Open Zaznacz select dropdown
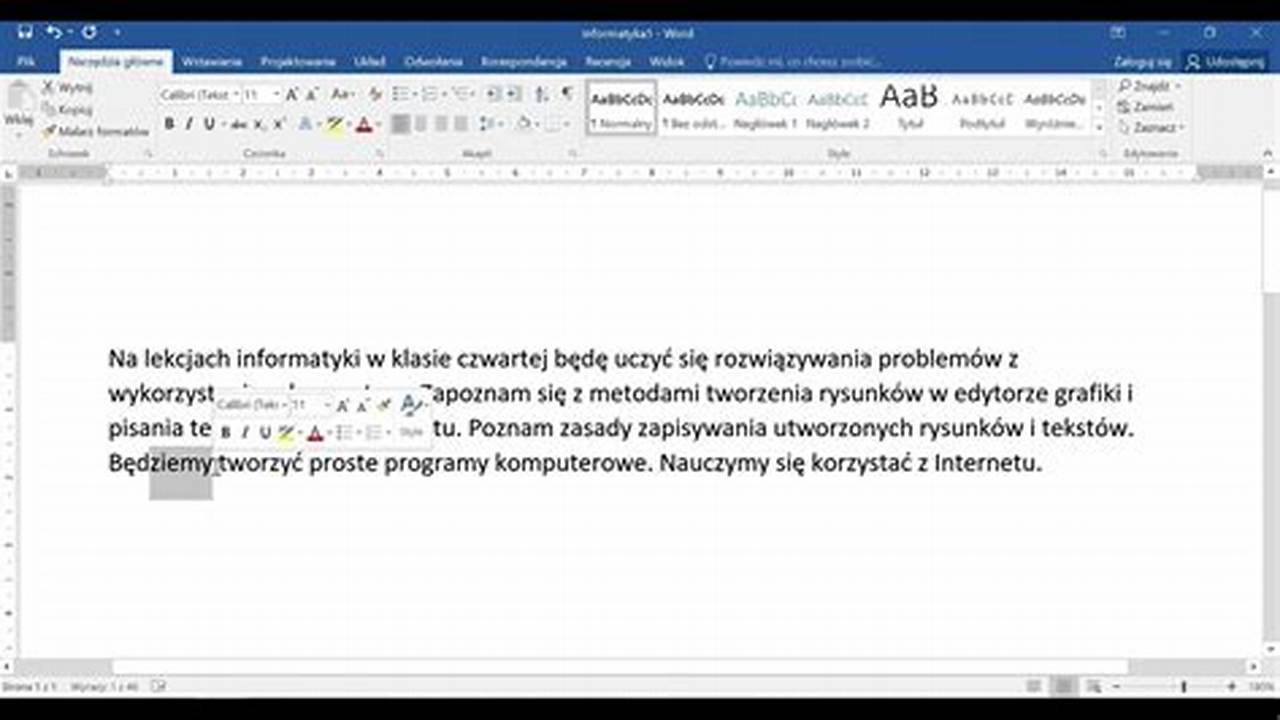Image resolution: width=1280 pixels, height=720 pixels. (1152, 128)
